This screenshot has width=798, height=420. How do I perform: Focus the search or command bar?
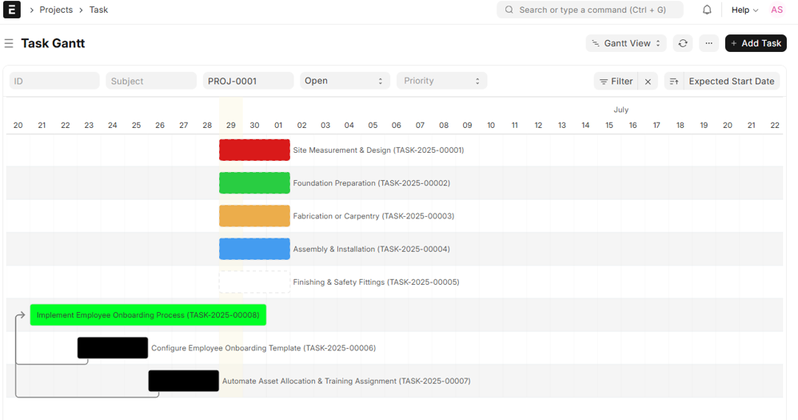coord(590,10)
